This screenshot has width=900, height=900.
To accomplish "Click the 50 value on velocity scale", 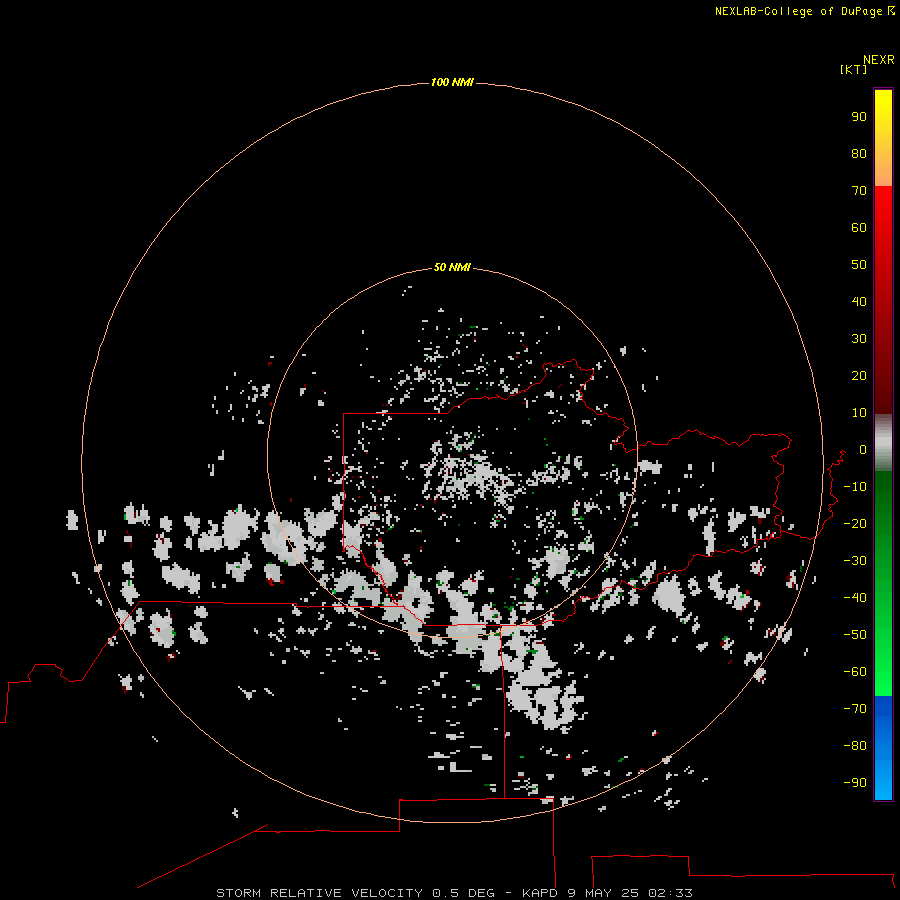I will pyautogui.click(x=859, y=265).
